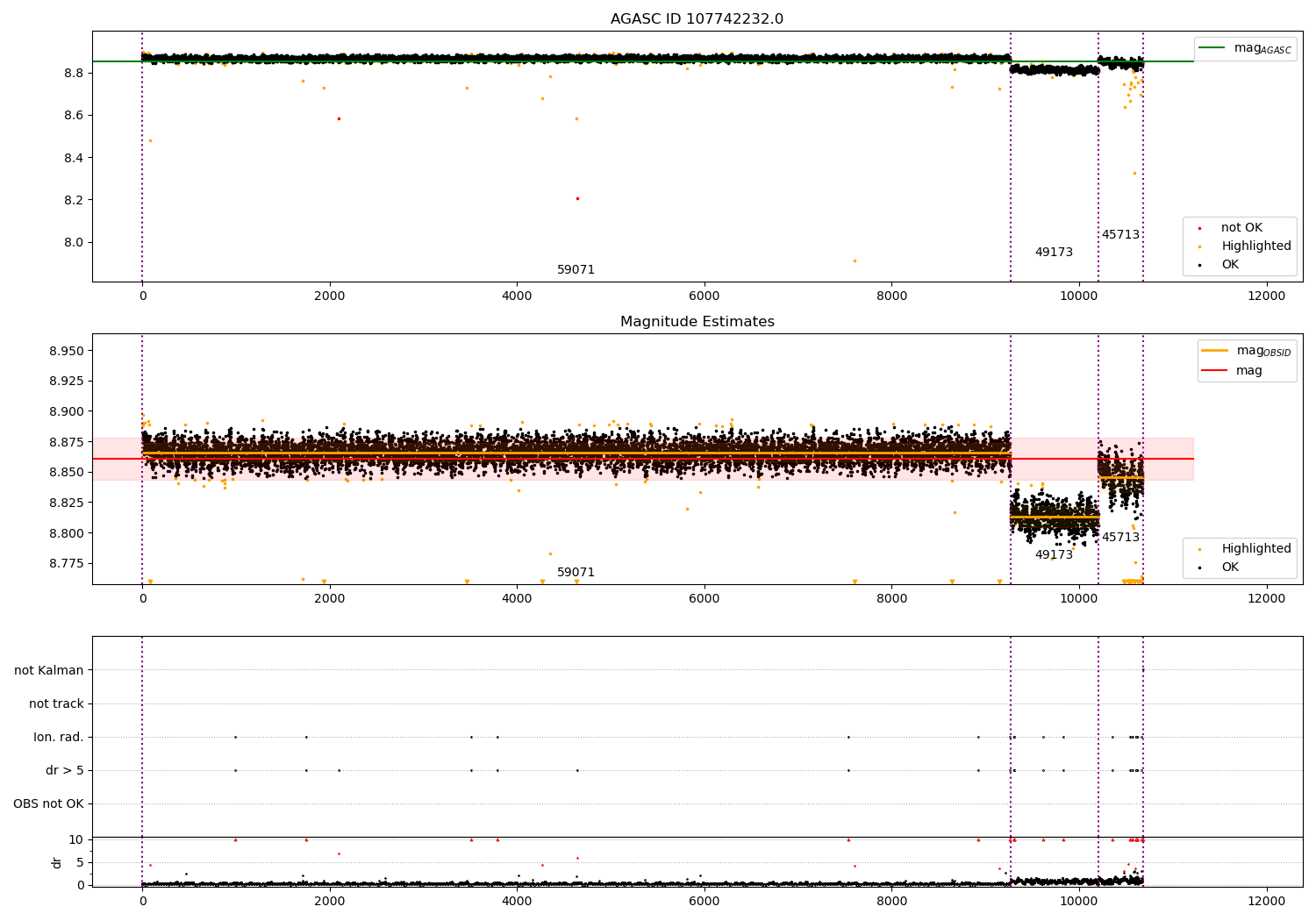Click 'Highlighted' legend entry in the top plot
Screen dimensions: 1316x921
click(1255, 246)
